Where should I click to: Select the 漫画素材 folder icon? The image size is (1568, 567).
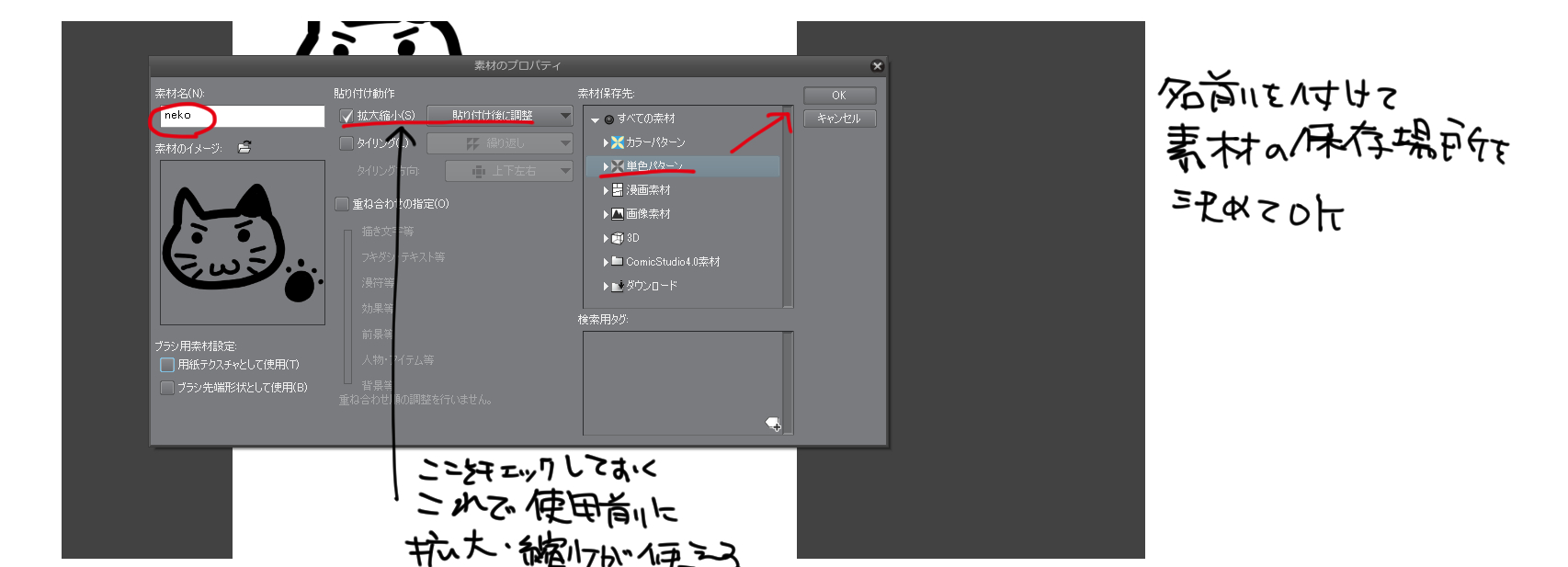point(618,190)
